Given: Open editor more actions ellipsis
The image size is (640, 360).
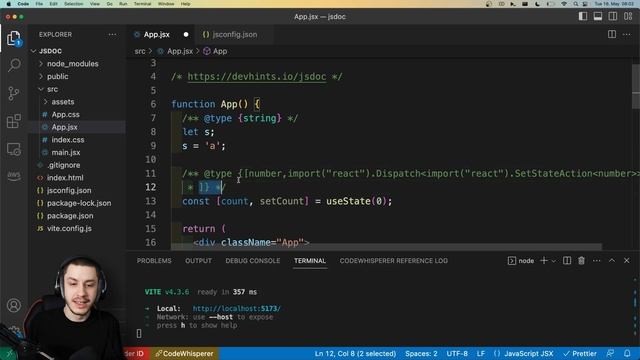Looking at the screenshot, I should click(627, 35).
